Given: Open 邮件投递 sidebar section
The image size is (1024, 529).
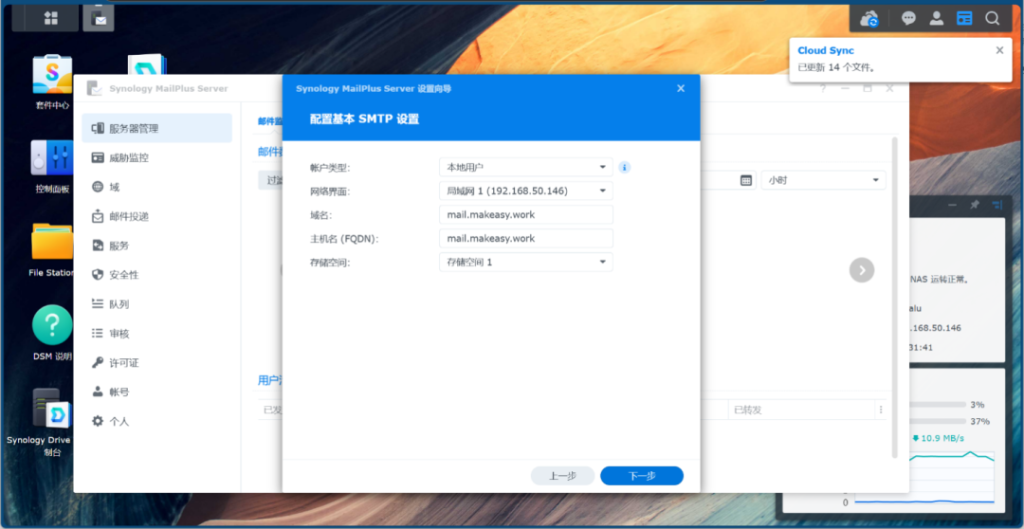Looking at the screenshot, I should [x=157, y=216].
